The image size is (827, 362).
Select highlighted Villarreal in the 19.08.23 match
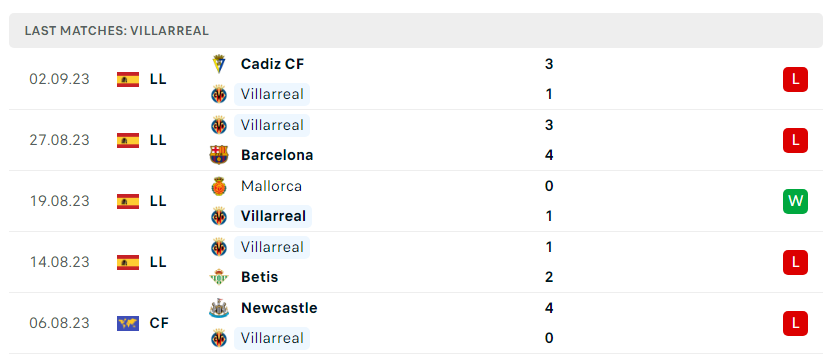click(273, 216)
